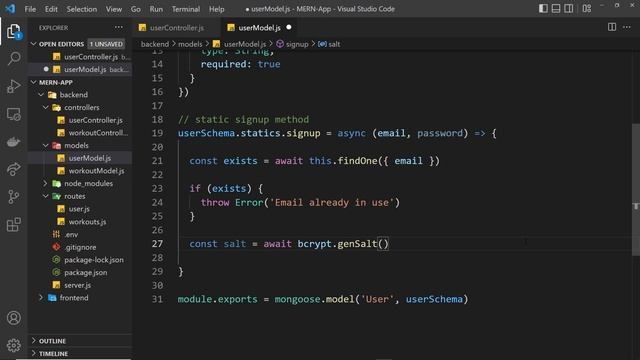The height and width of the screenshot is (360, 640).
Task: Expand the node_modules folder
Action: click(x=80, y=183)
